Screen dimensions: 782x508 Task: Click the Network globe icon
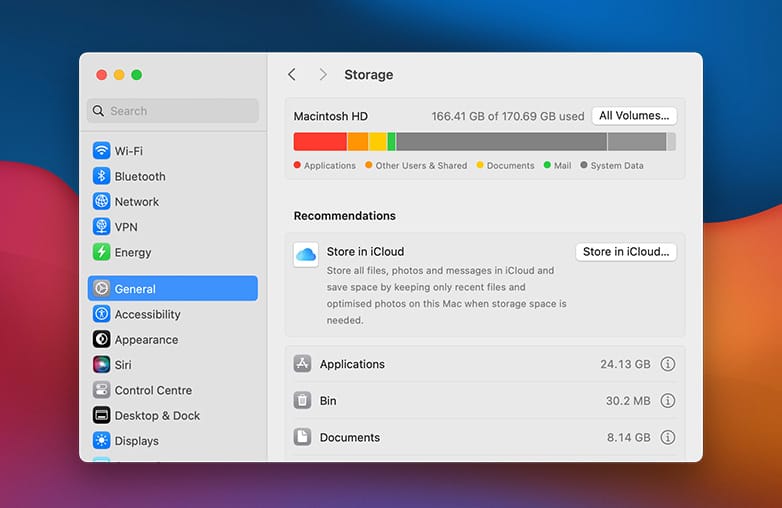(101, 201)
